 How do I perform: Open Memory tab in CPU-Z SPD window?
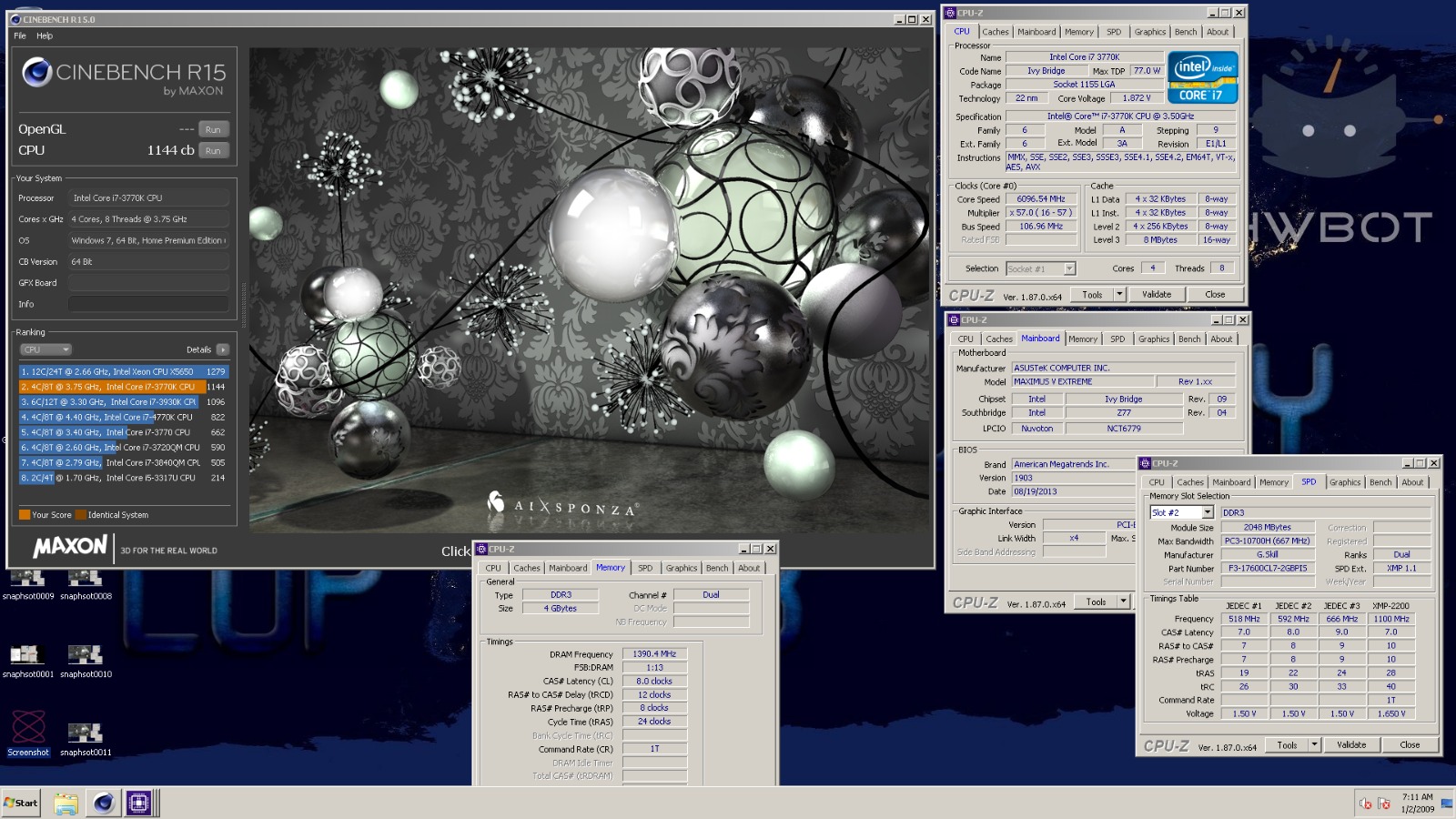pos(1273,482)
